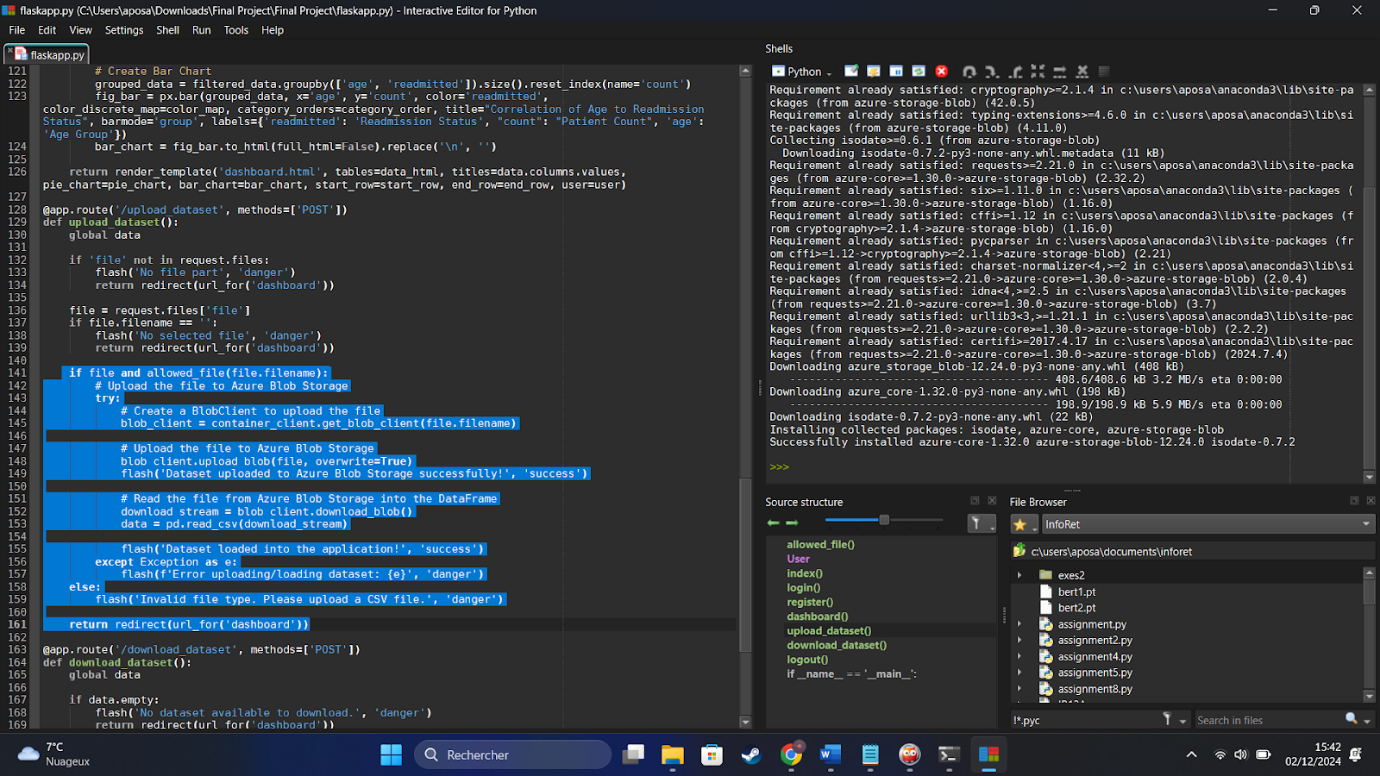Screen dimensions: 1380x776
Task: Open Steam from the taskbar
Action: coord(751,754)
